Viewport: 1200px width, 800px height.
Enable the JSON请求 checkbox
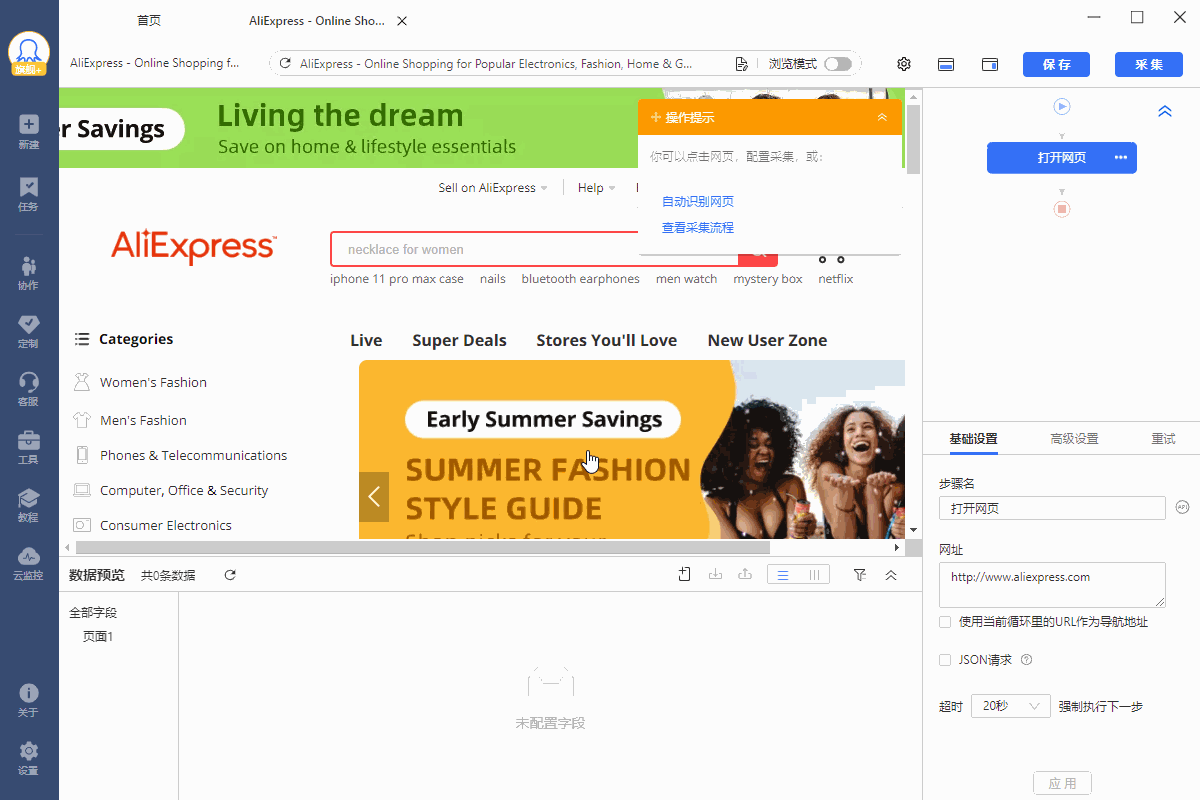pyautogui.click(x=945, y=660)
